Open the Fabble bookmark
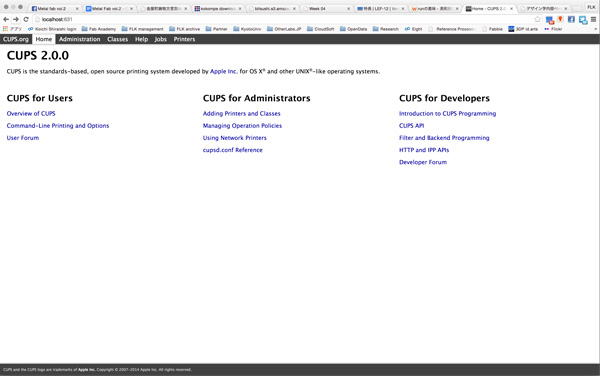This screenshot has height=376, width=600. coord(492,29)
